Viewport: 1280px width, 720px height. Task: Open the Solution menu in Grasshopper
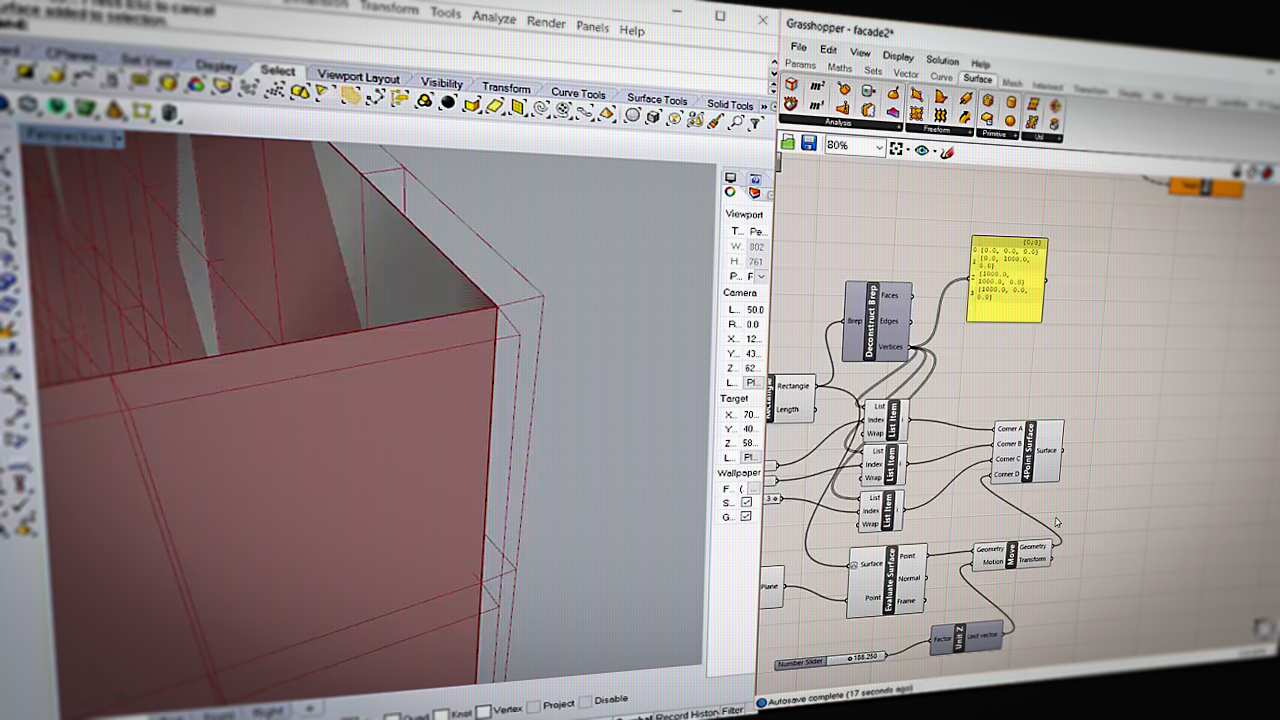point(942,60)
